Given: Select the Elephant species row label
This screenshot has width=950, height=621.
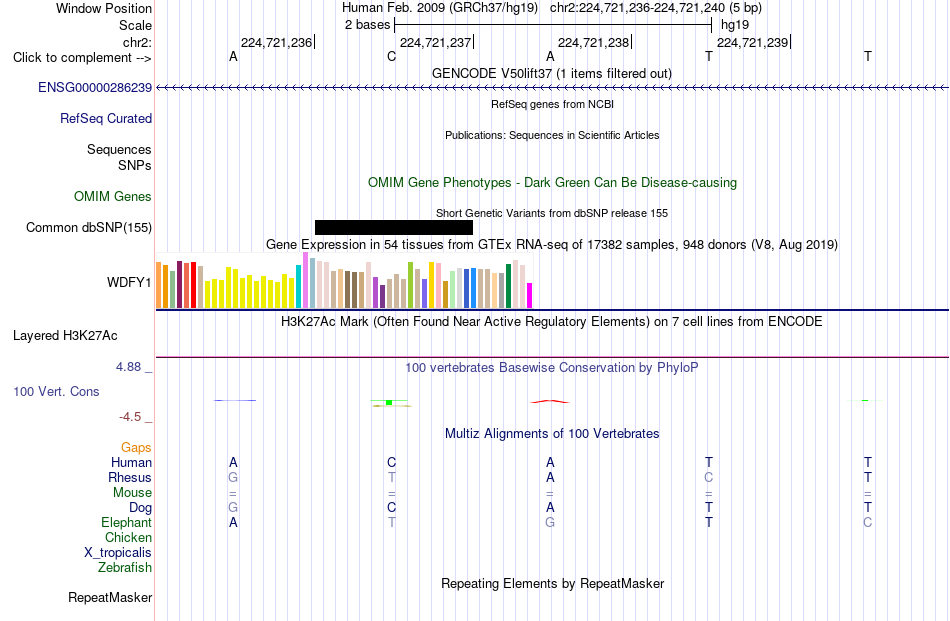Looking at the screenshot, I should coord(127,523).
